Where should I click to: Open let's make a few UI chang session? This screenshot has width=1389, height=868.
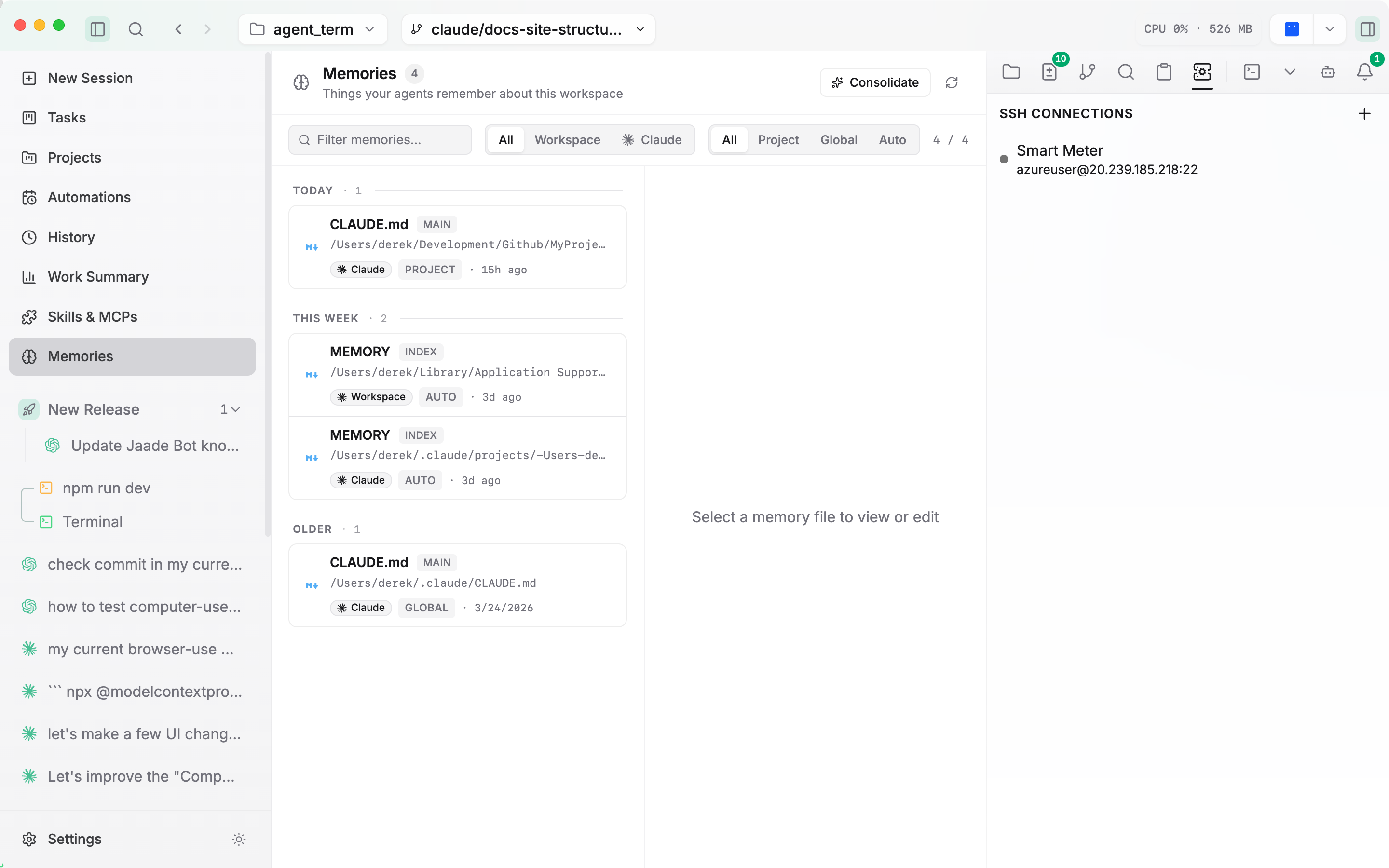pyautogui.click(x=132, y=734)
